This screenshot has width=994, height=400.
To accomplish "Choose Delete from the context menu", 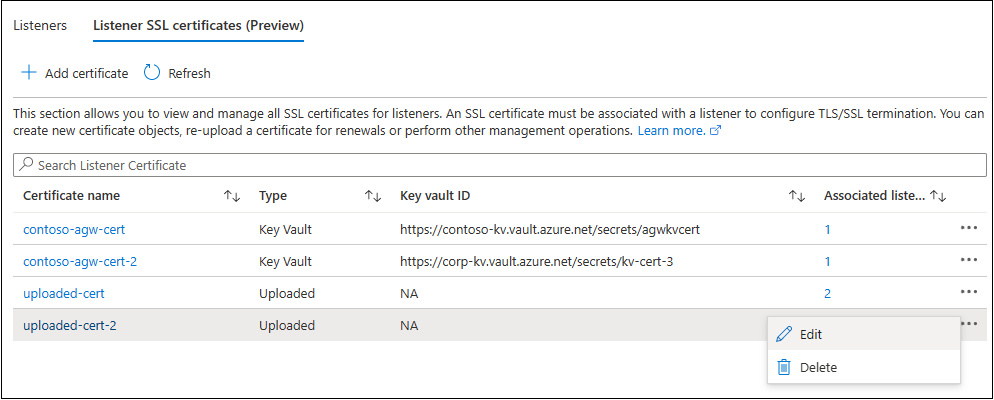I will point(818,367).
